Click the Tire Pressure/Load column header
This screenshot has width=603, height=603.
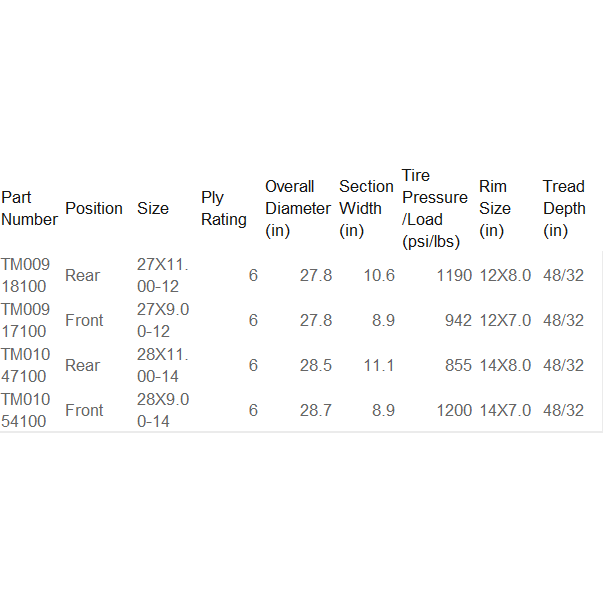(x=434, y=208)
